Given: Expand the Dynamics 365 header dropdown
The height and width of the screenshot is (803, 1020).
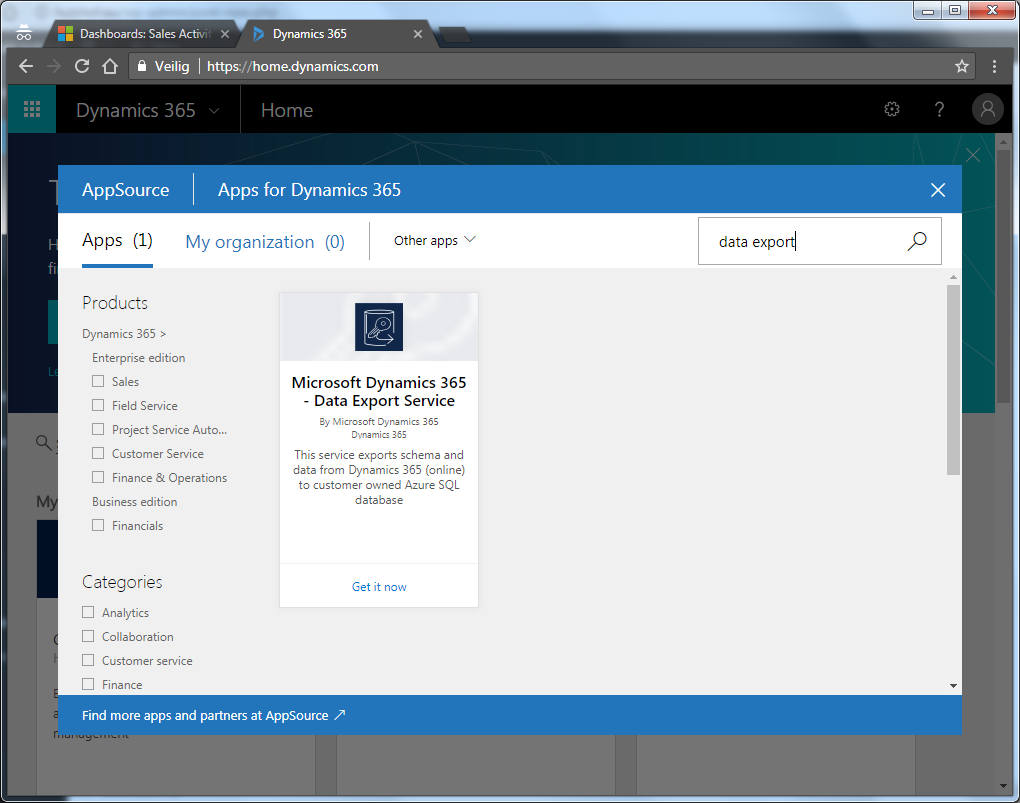Looking at the screenshot, I should click(x=213, y=111).
